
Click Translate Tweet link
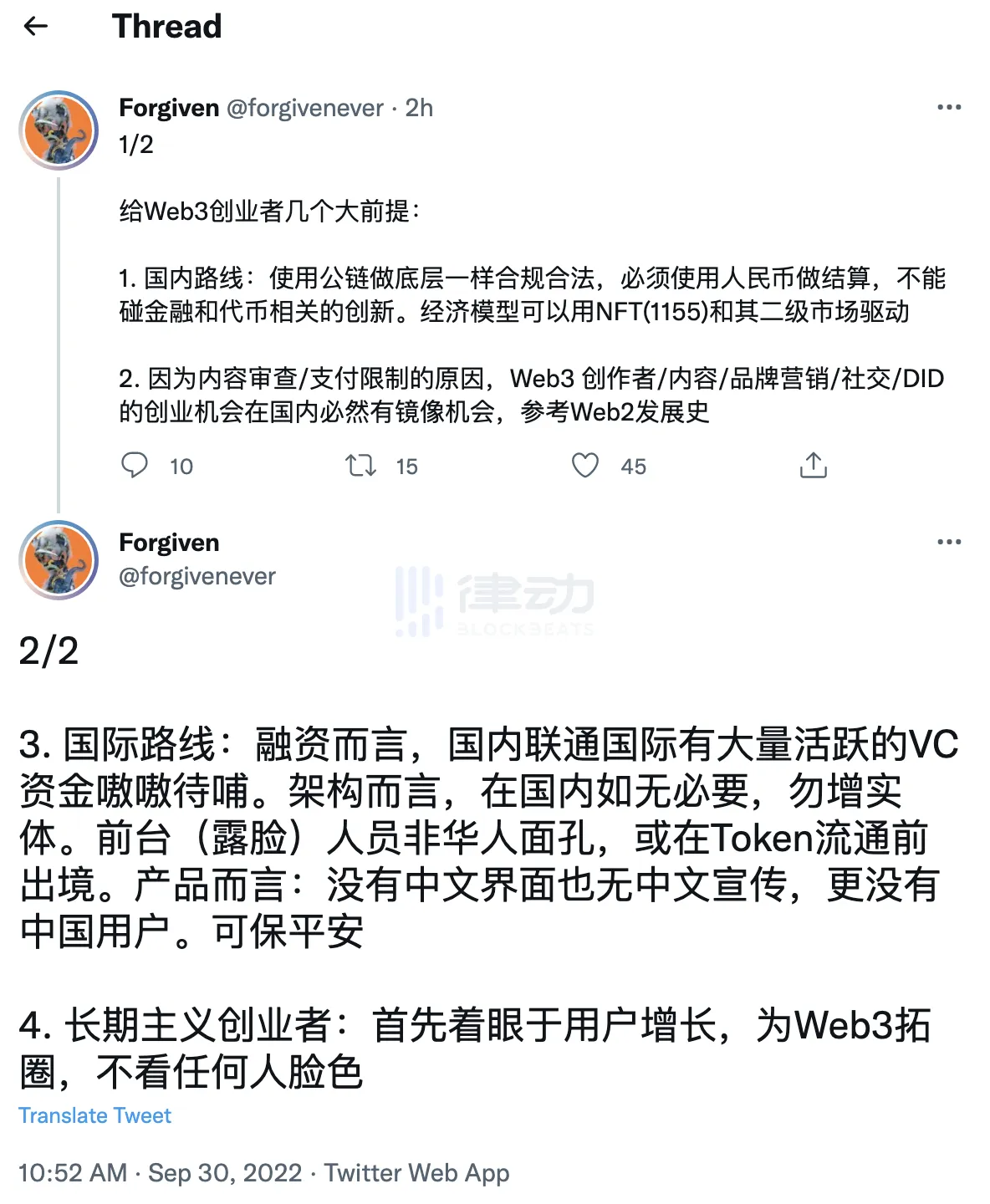click(94, 1115)
